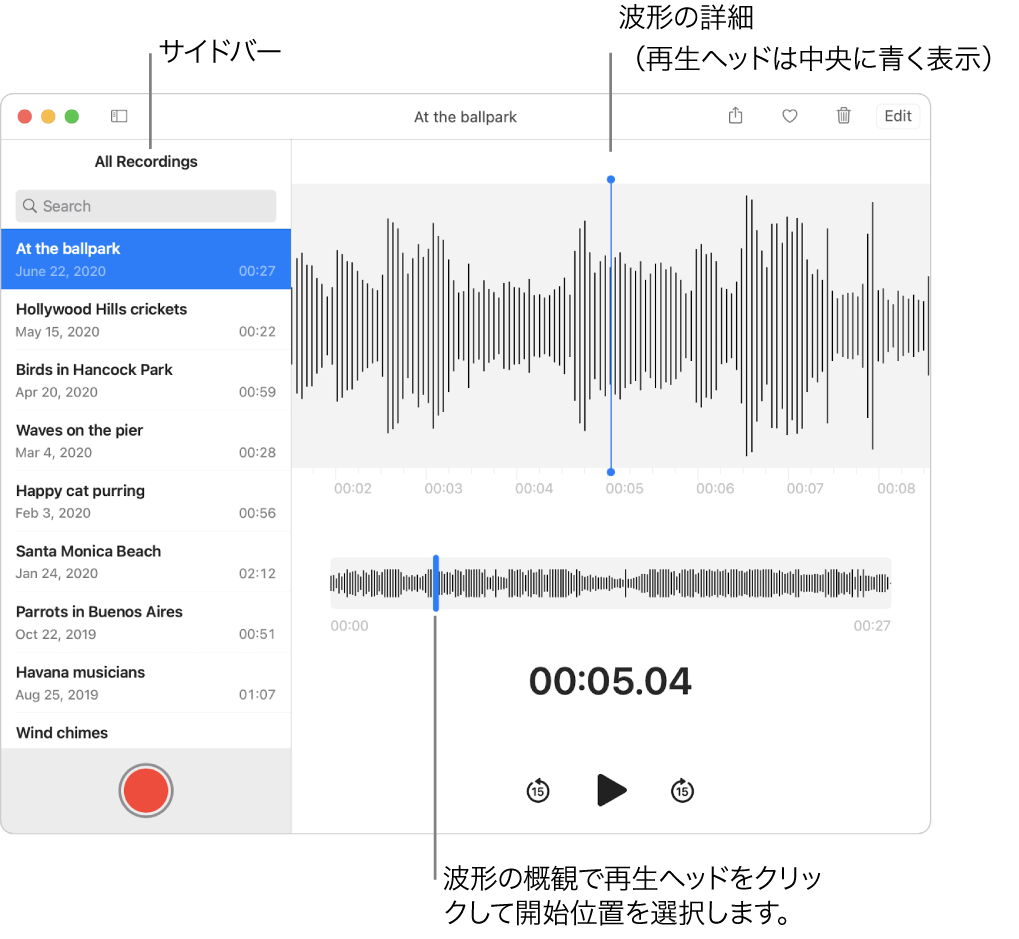The image size is (1019, 939).
Task: Minimize the window with yellow button
Action: click(x=48, y=116)
